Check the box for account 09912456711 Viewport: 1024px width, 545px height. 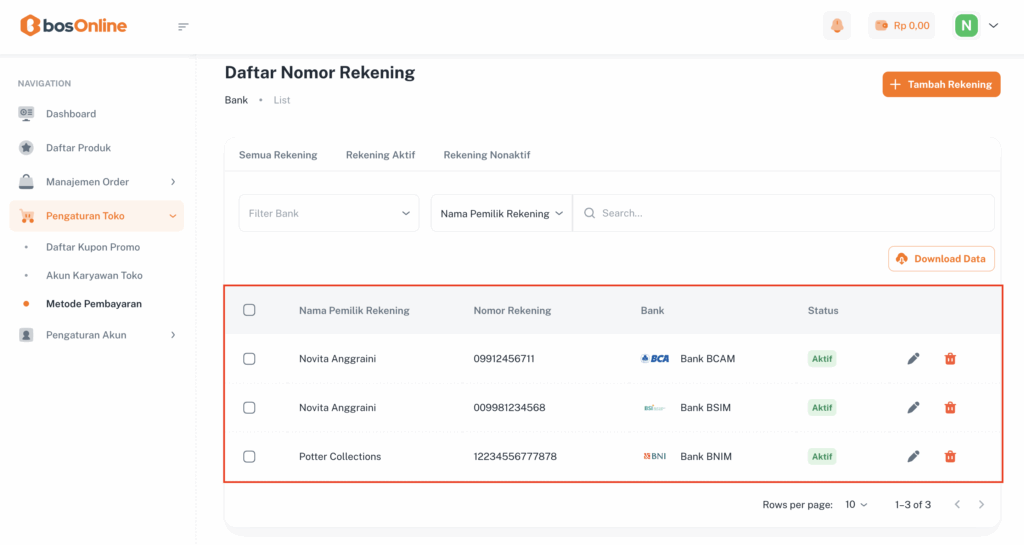click(249, 359)
